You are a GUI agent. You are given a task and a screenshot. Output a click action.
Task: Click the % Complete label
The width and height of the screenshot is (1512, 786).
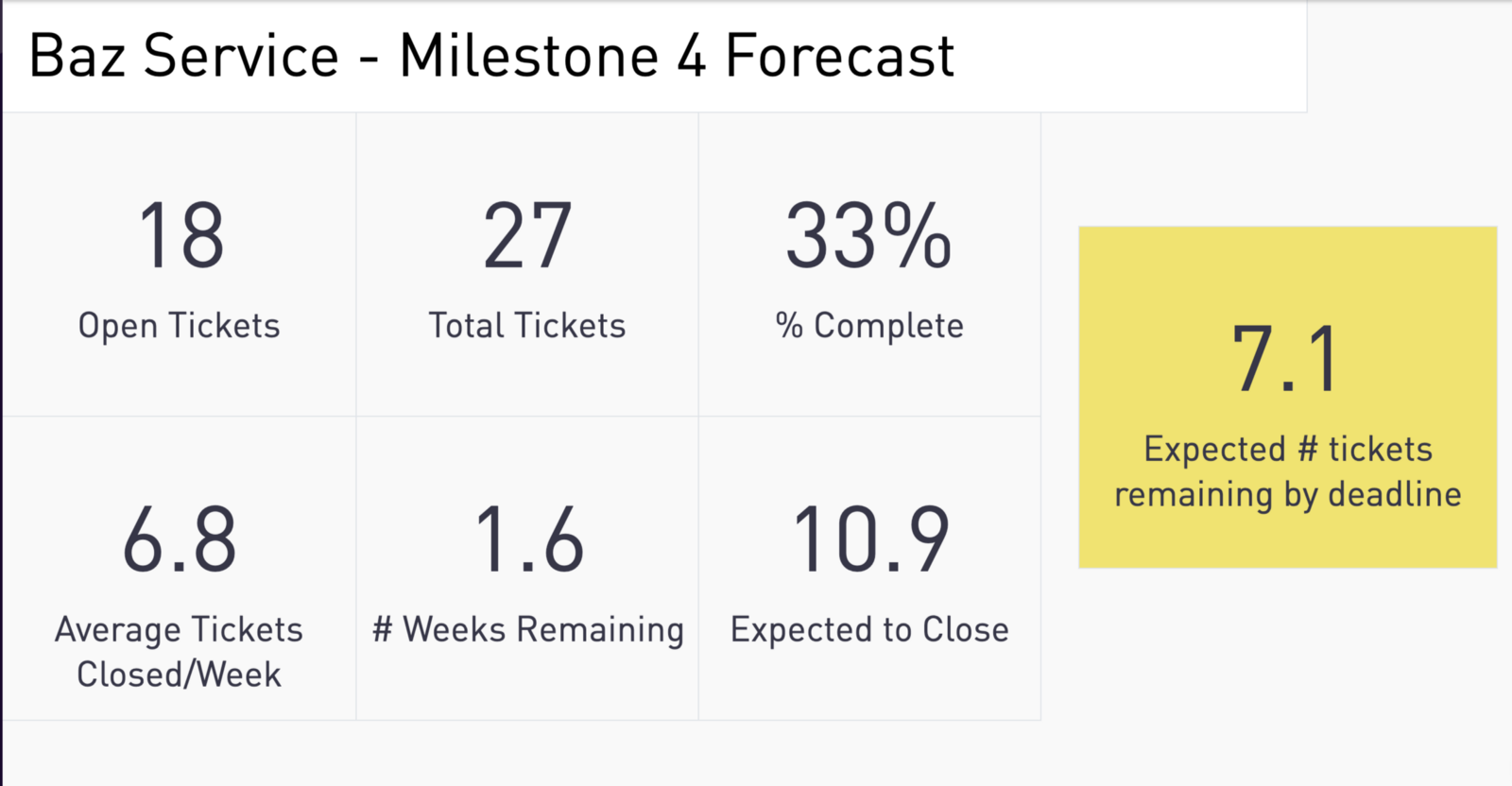(869, 326)
